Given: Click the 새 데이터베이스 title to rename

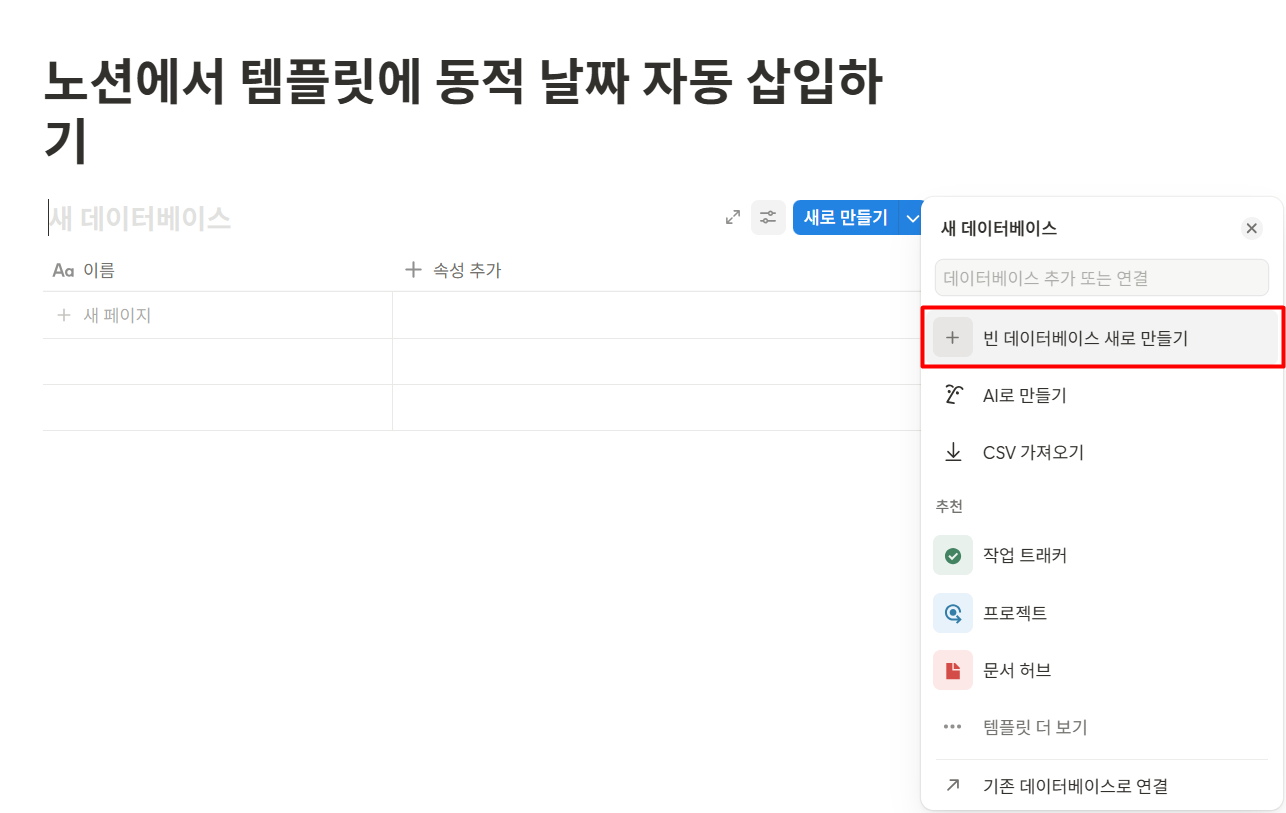Looking at the screenshot, I should (140, 218).
